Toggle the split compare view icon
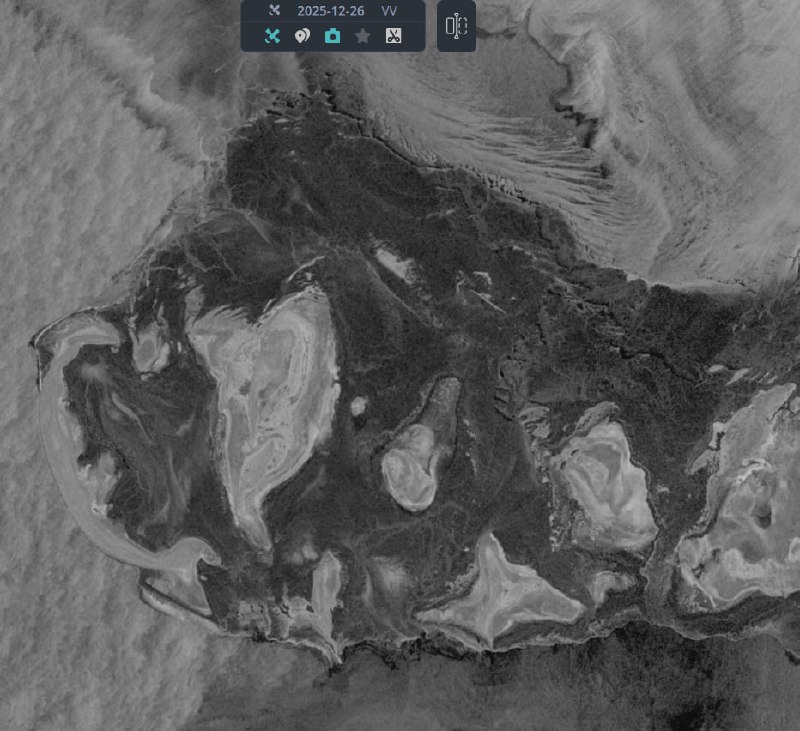The height and width of the screenshot is (731, 800). click(x=456, y=27)
